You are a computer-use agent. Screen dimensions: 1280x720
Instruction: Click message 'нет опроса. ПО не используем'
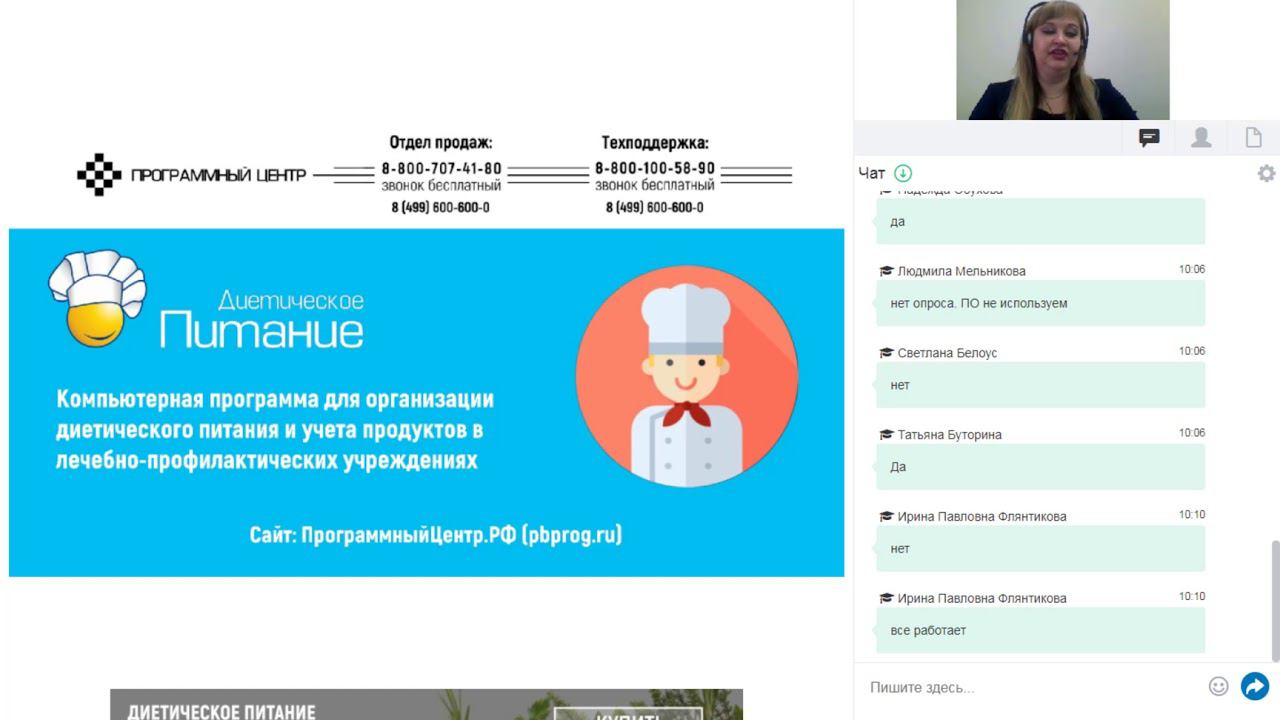click(x=1040, y=303)
